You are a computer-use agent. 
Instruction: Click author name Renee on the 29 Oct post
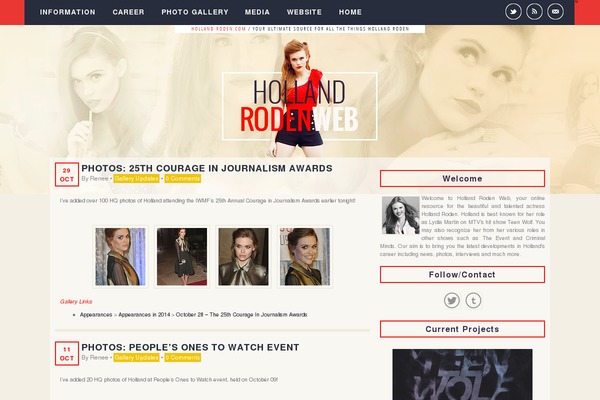99,179
